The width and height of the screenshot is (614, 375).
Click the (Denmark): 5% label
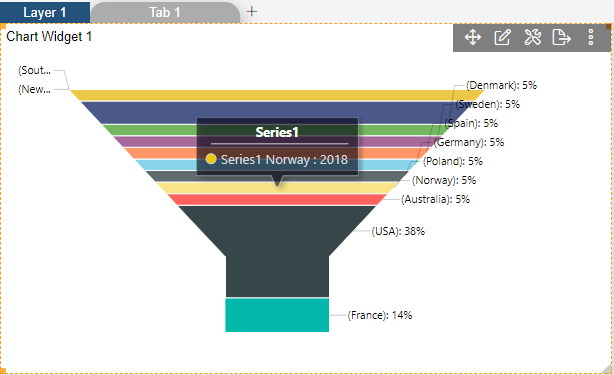[501, 85]
